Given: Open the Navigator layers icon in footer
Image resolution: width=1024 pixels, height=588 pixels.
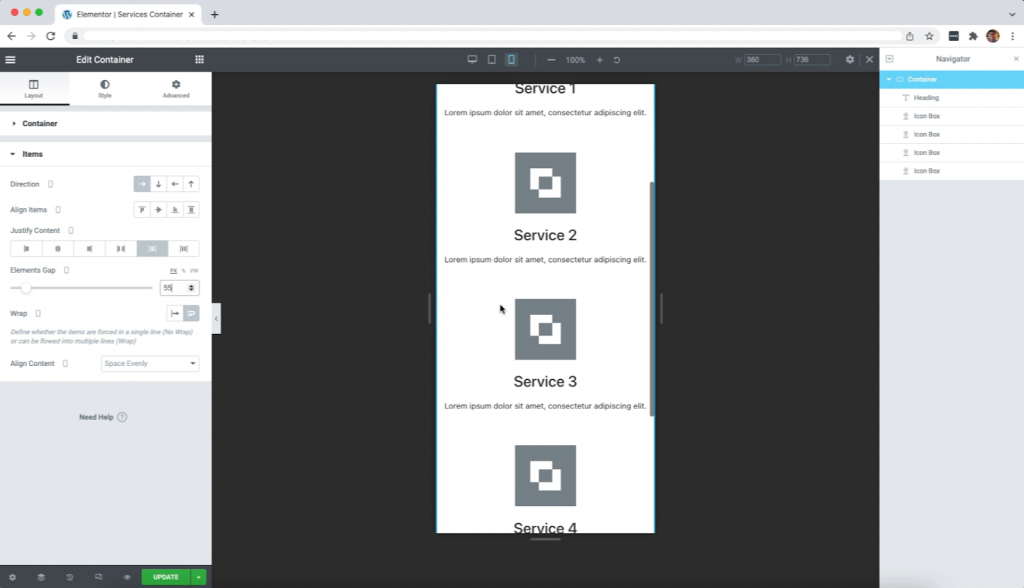Looking at the screenshot, I should (x=41, y=577).
